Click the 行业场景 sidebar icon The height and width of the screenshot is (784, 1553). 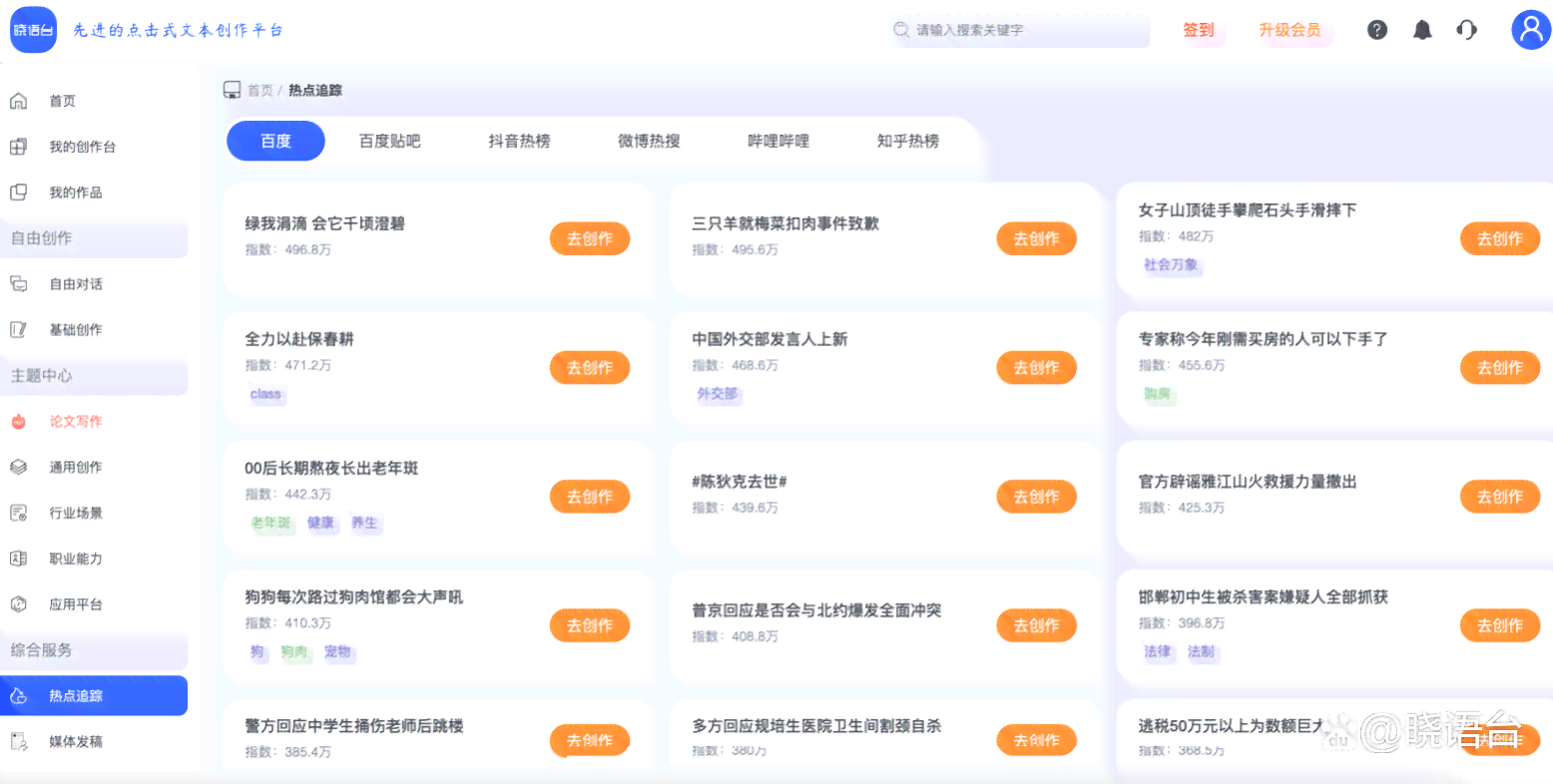click(18, 513)
